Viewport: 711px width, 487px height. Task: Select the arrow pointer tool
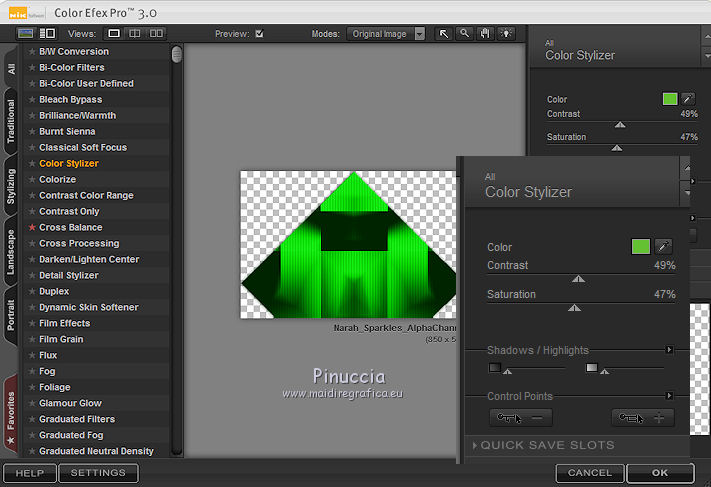(x=445, y=33)
